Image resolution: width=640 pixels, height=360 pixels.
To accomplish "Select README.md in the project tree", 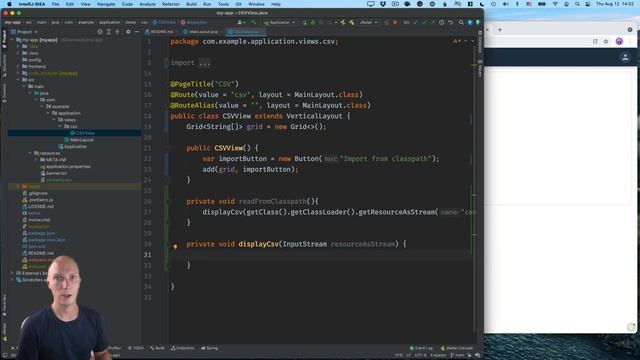I will (x=41, y=253).
